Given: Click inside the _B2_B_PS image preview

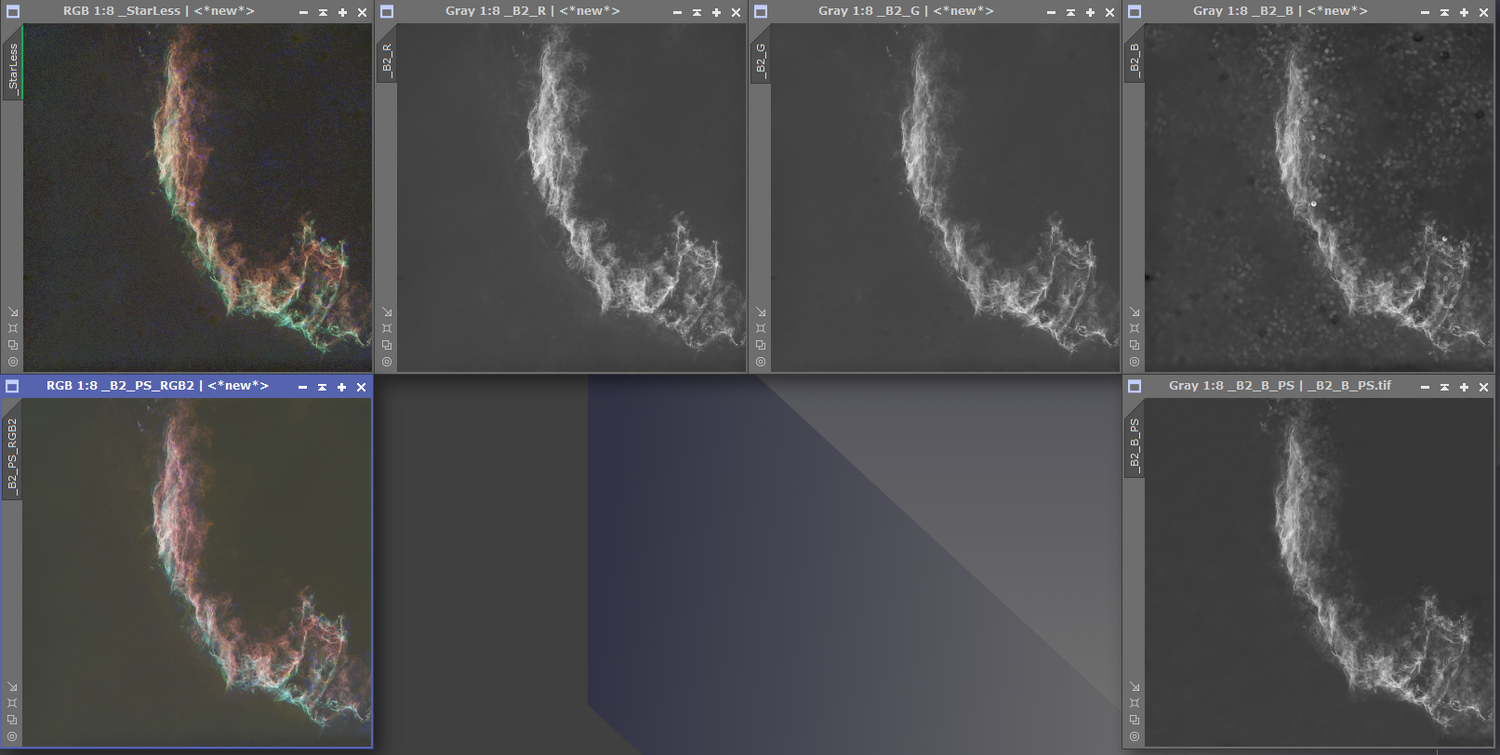Looking at the screenshot, I should [1320, 570].
